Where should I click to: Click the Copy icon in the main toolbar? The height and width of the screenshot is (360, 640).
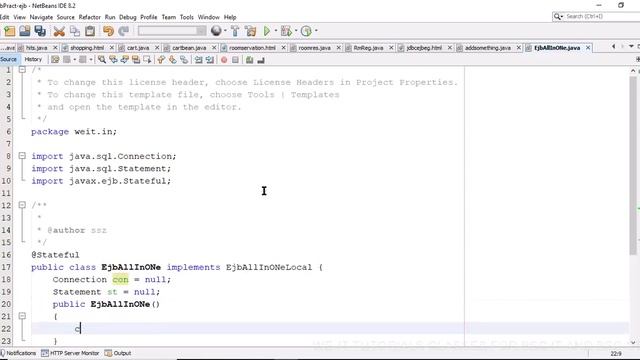[75, 31]
